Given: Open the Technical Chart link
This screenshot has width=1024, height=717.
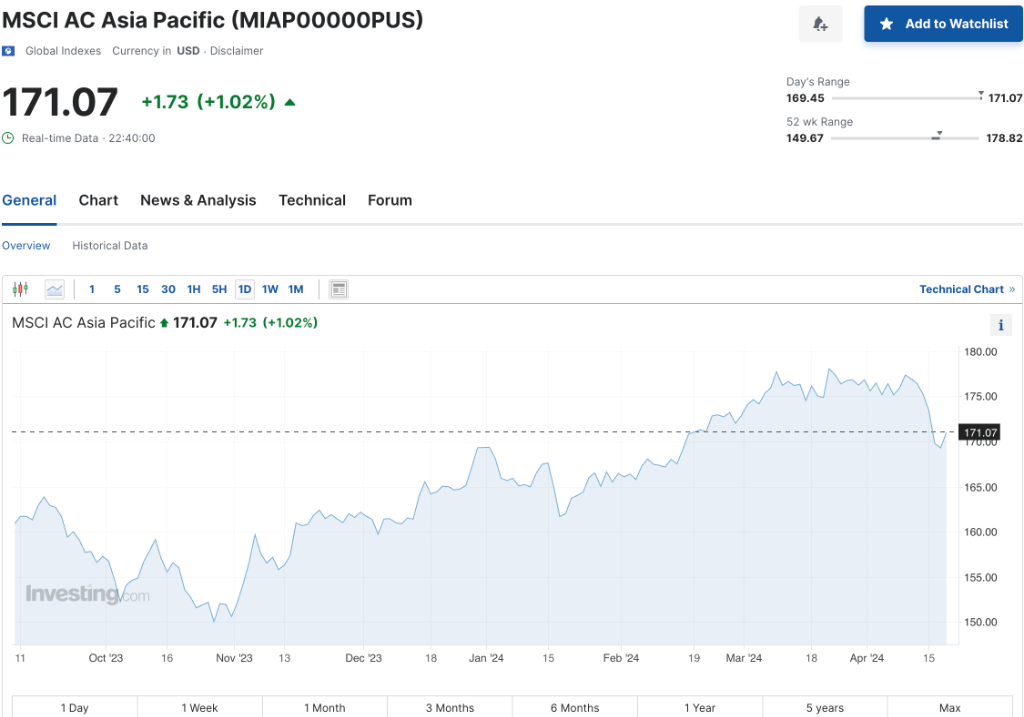Looking at the screenshot, I should tap(967, 289).
